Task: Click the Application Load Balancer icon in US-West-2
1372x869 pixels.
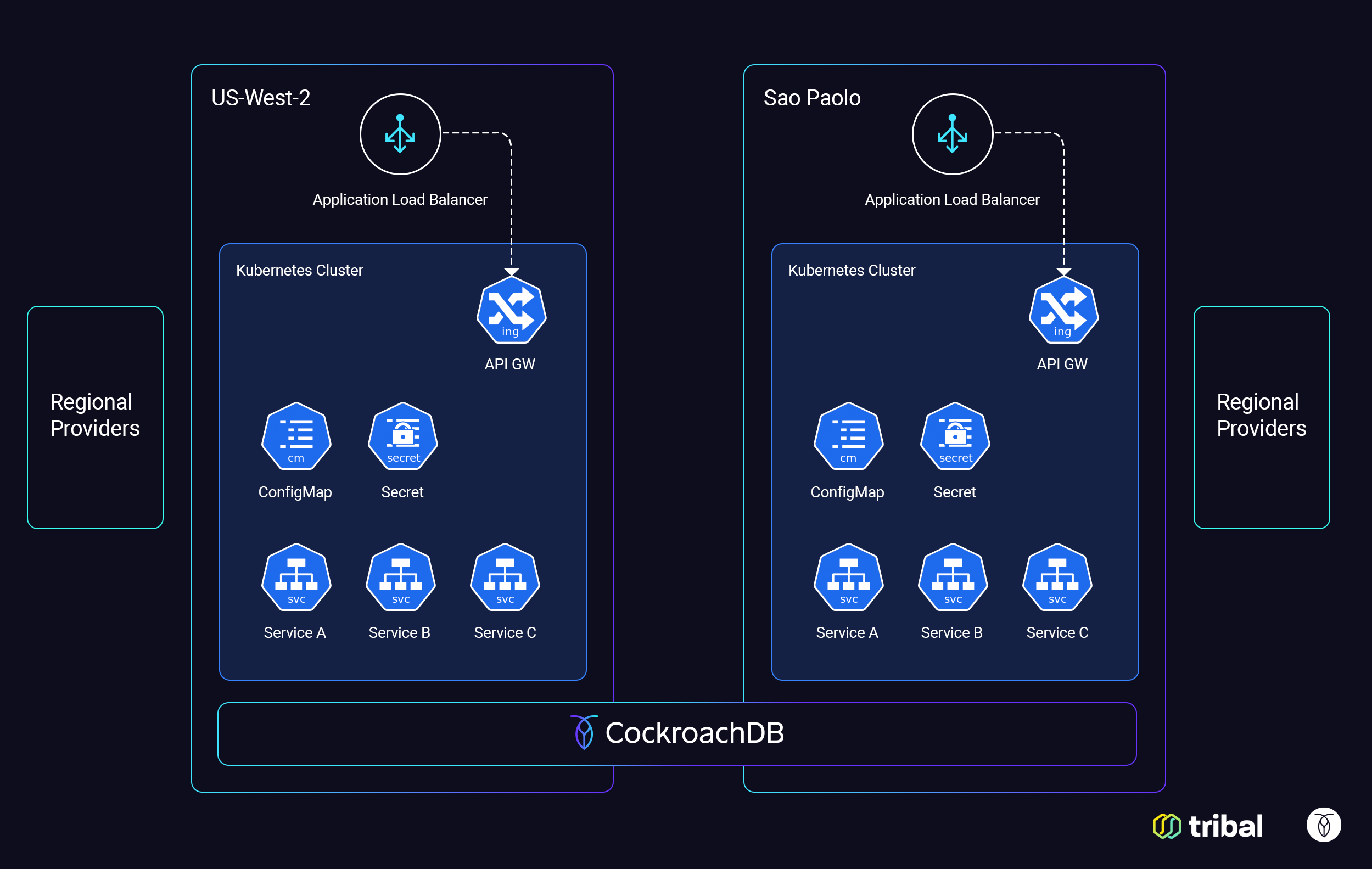Action: point(400,134)
